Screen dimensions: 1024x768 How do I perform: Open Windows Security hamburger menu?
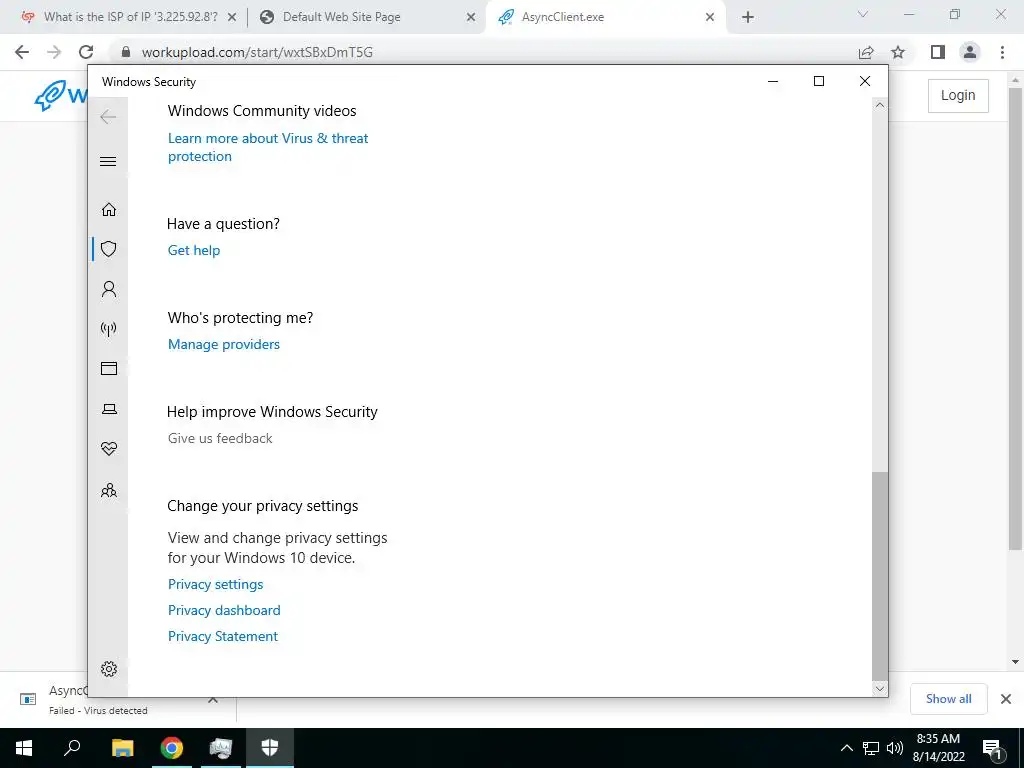pyautogui.click(x=108, y=161)
